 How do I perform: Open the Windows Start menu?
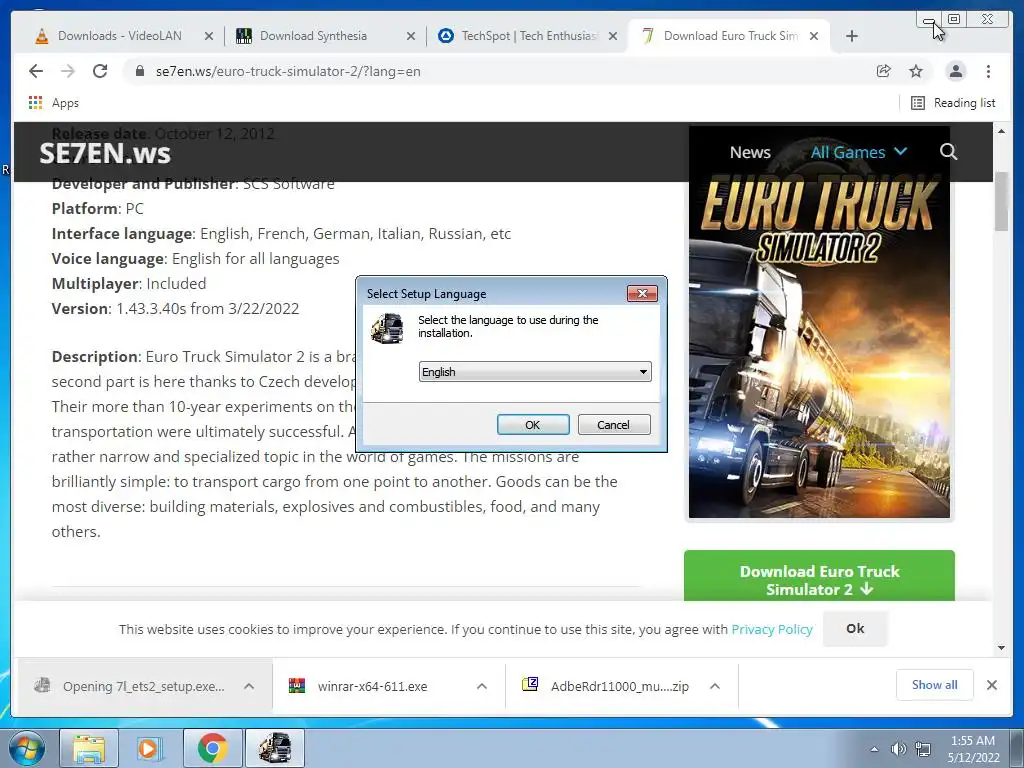click(25, 748)
